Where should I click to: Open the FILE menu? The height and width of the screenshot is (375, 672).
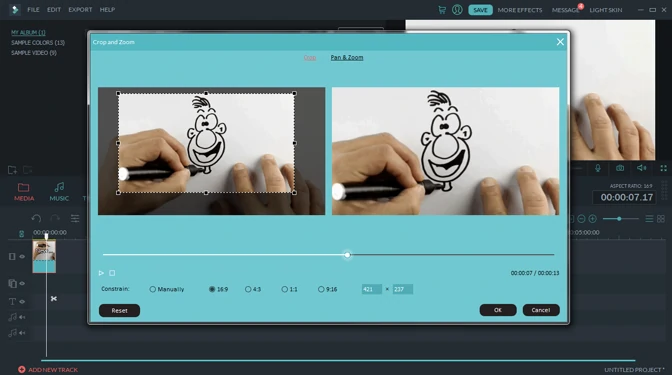click(33, 9)
